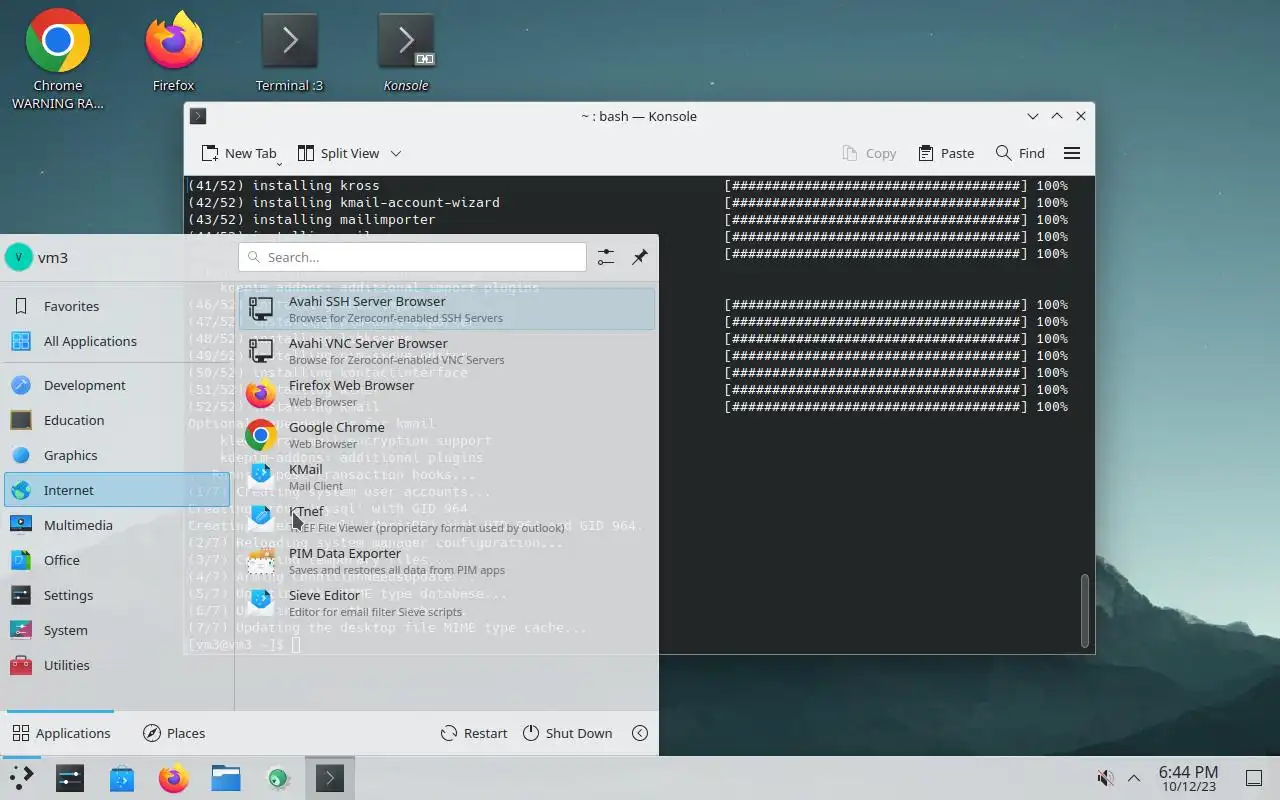Expand system tray hidden icons arrow
Viewport: 1280px width, 800px height.
pyautogui.click(x=1134, y=778)
